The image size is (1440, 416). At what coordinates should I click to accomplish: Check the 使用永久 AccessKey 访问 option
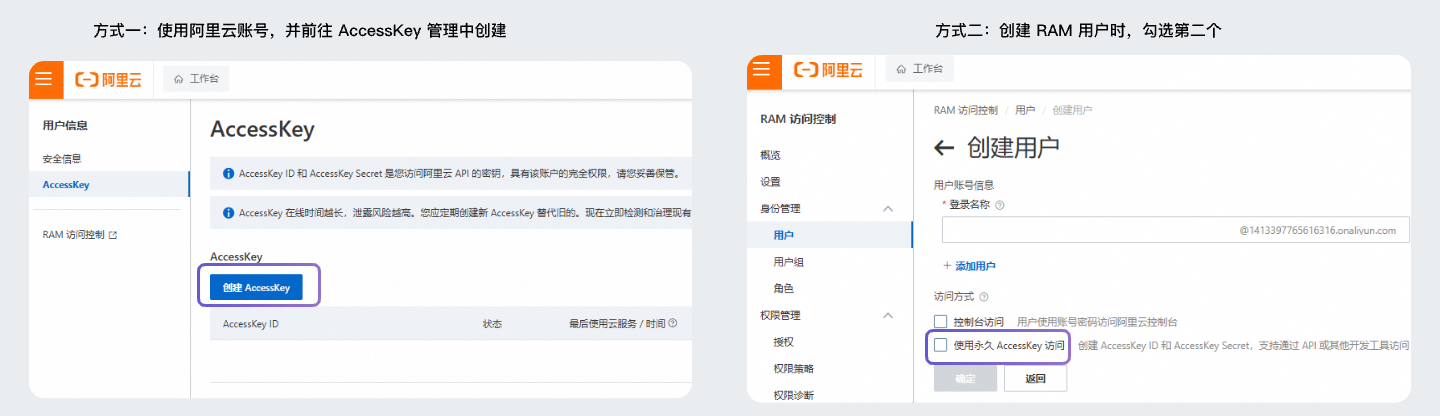(940, 345)
